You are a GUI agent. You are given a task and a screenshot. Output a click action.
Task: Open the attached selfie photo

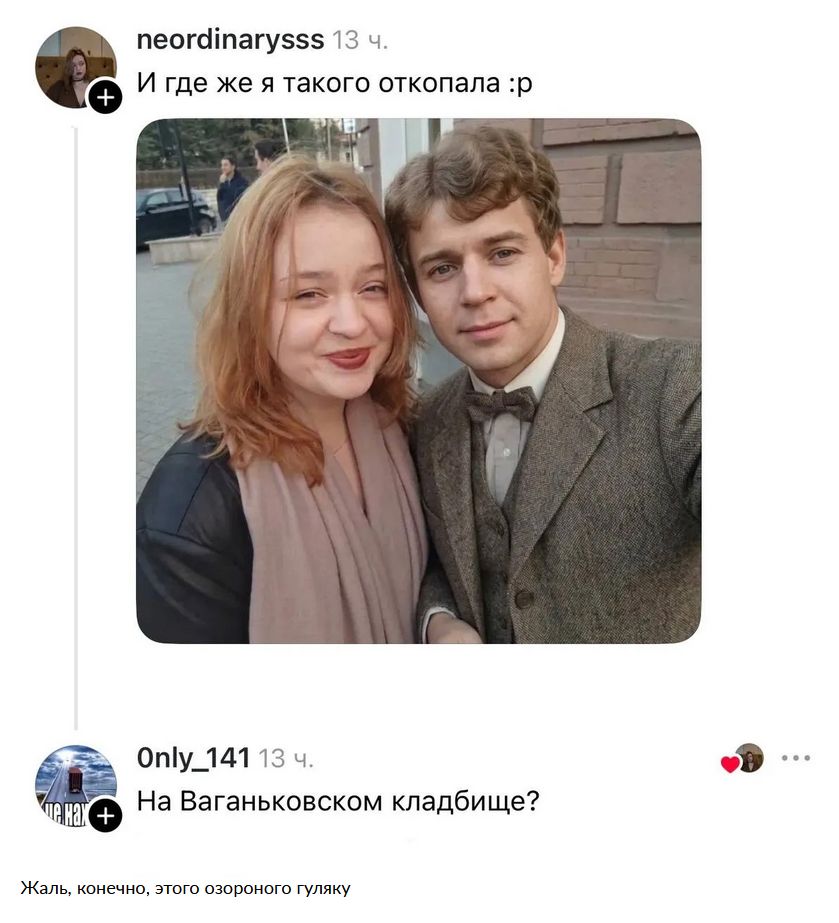tap(419, 381)
